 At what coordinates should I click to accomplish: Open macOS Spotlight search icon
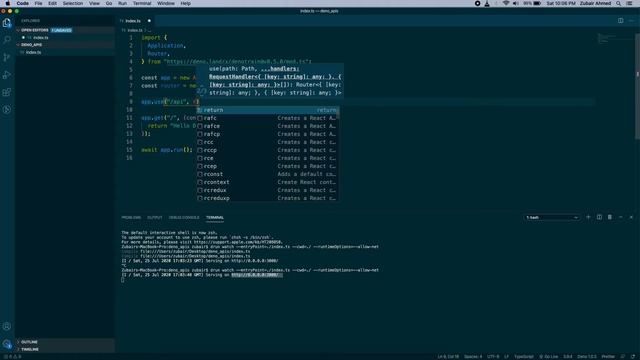click(x=619, y=3)
